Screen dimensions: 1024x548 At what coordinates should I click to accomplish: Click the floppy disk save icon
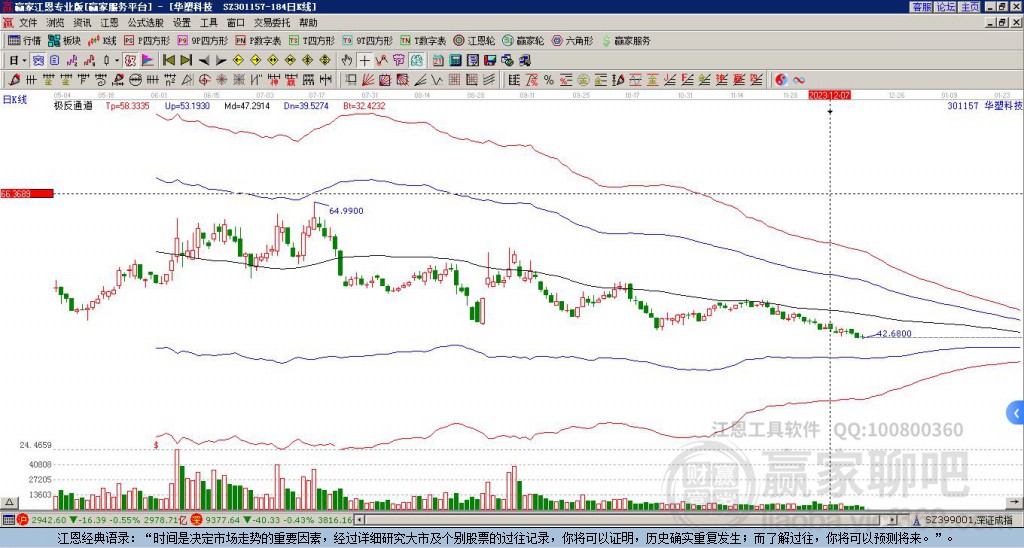490,60
